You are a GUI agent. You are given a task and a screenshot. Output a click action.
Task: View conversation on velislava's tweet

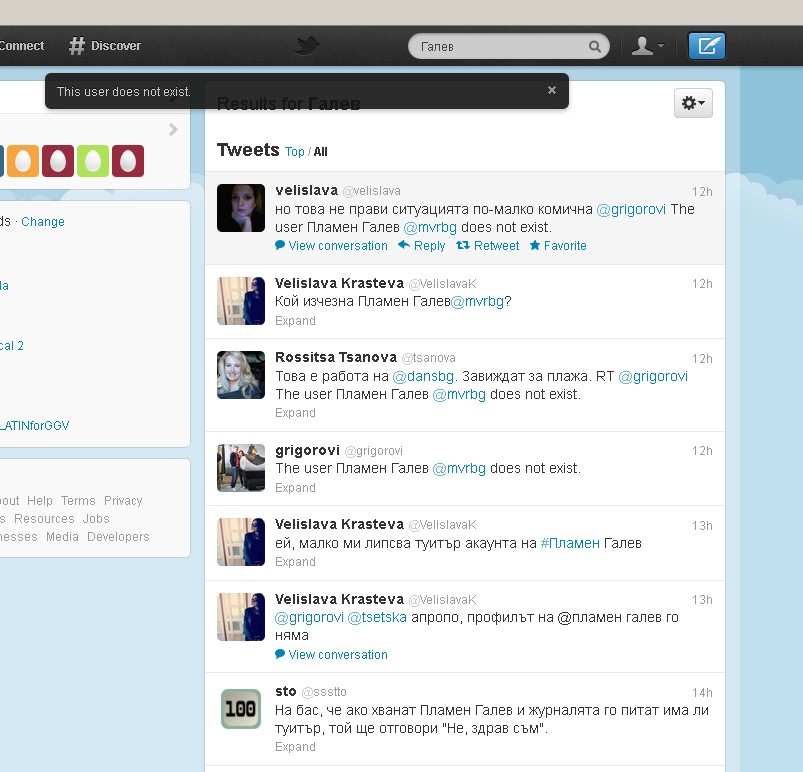pyautogui.click(x=331, y=245)
